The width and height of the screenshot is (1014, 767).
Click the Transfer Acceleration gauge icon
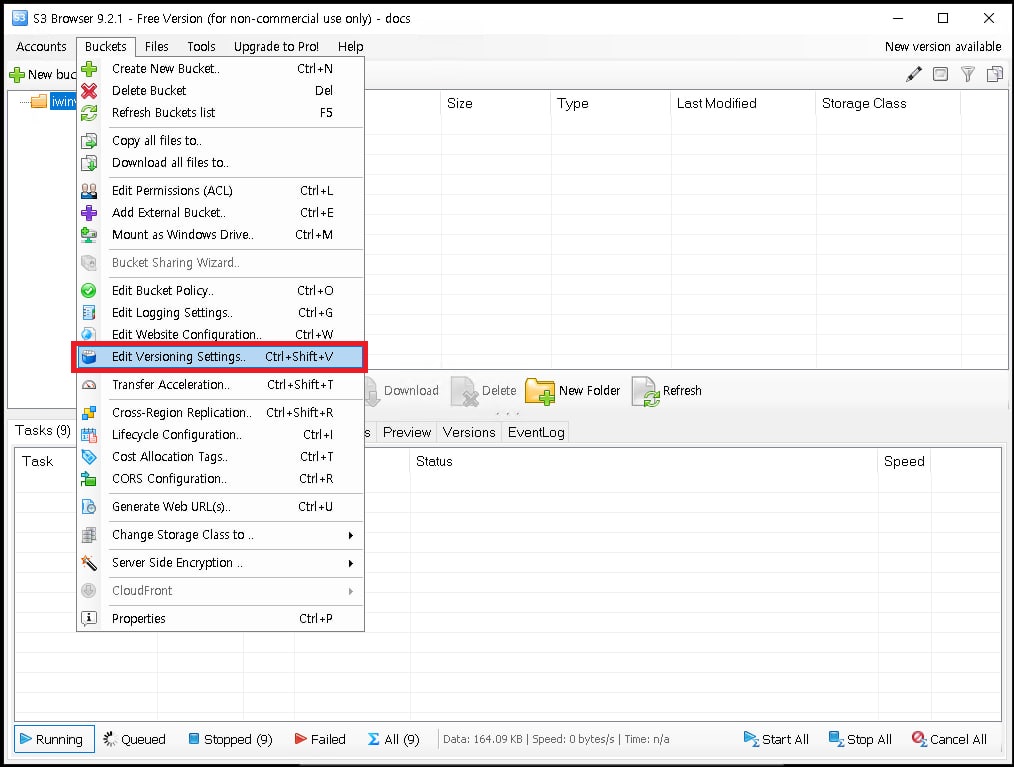click(89, 385)
